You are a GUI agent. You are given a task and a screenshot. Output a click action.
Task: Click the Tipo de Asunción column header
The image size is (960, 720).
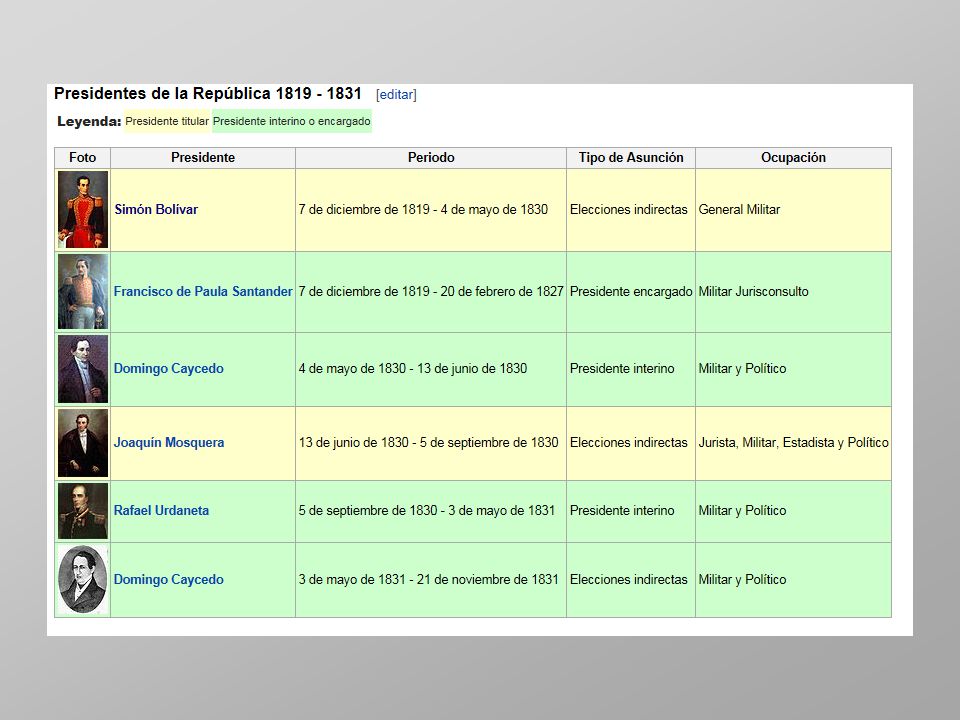tap(631, 157)
